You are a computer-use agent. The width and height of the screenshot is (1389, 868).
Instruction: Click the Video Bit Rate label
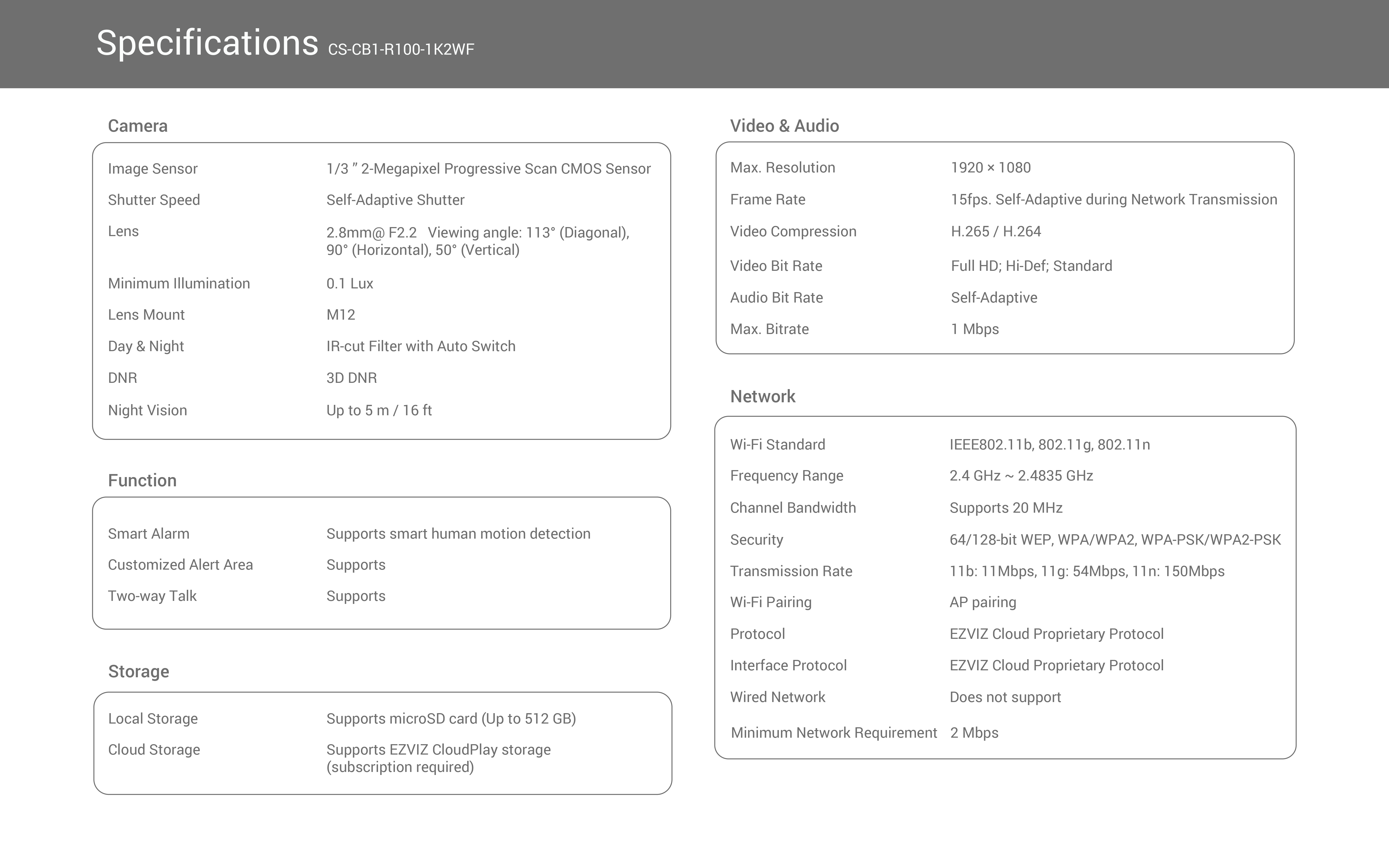776,266
